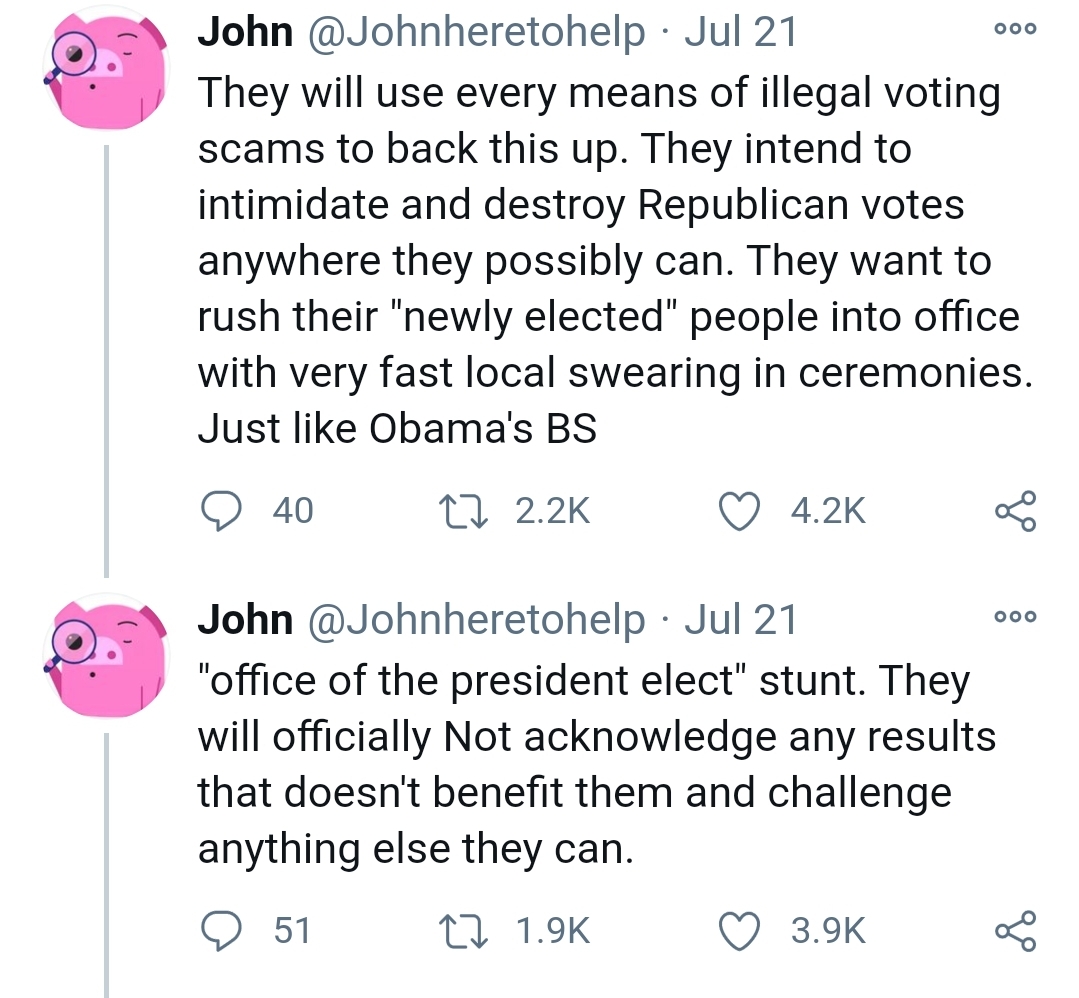Open the Jul 21 timestamp on first tweet
Screen dimensions: 1079x998
click(741, 33)
